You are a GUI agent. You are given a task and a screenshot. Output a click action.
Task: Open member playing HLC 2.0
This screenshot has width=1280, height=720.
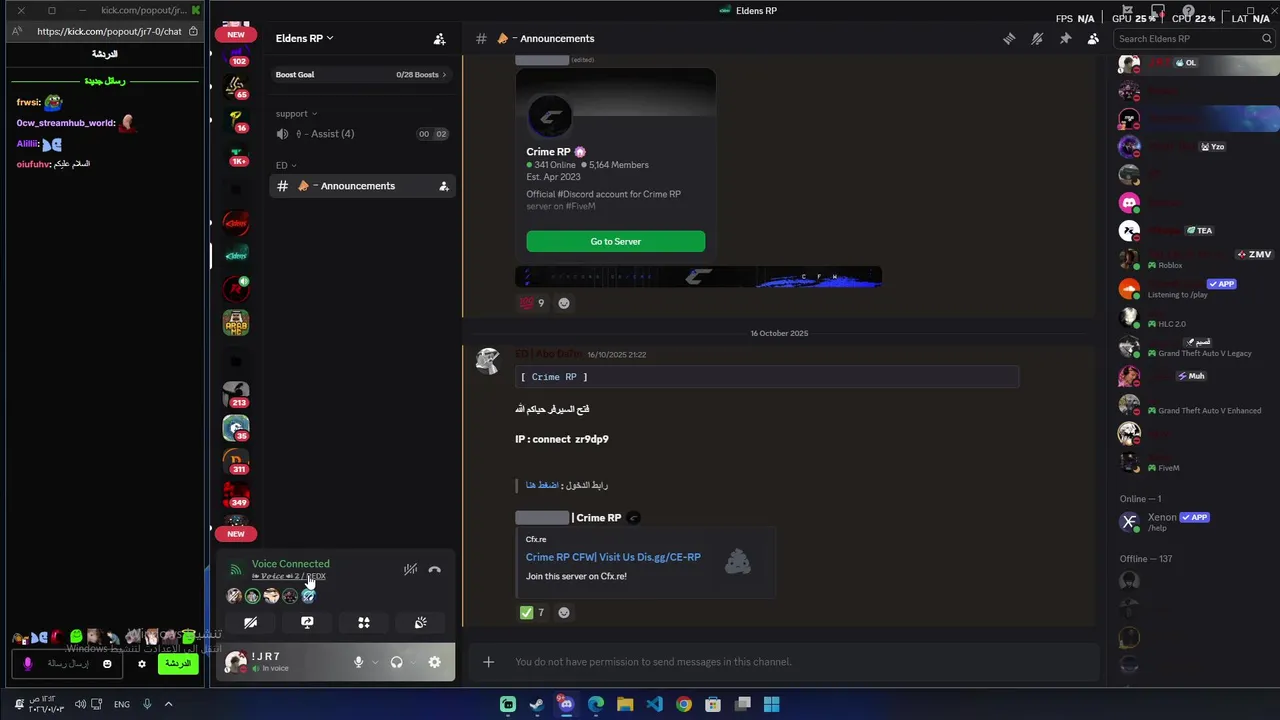(x=1196, y=319)
